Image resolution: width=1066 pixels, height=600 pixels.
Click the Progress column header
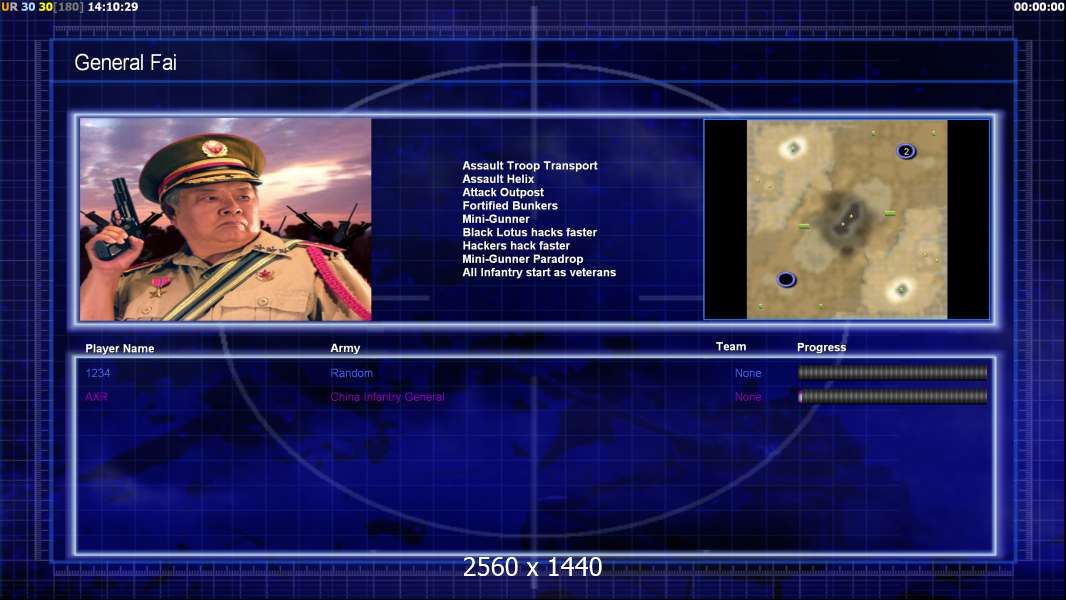click(821, 347)
